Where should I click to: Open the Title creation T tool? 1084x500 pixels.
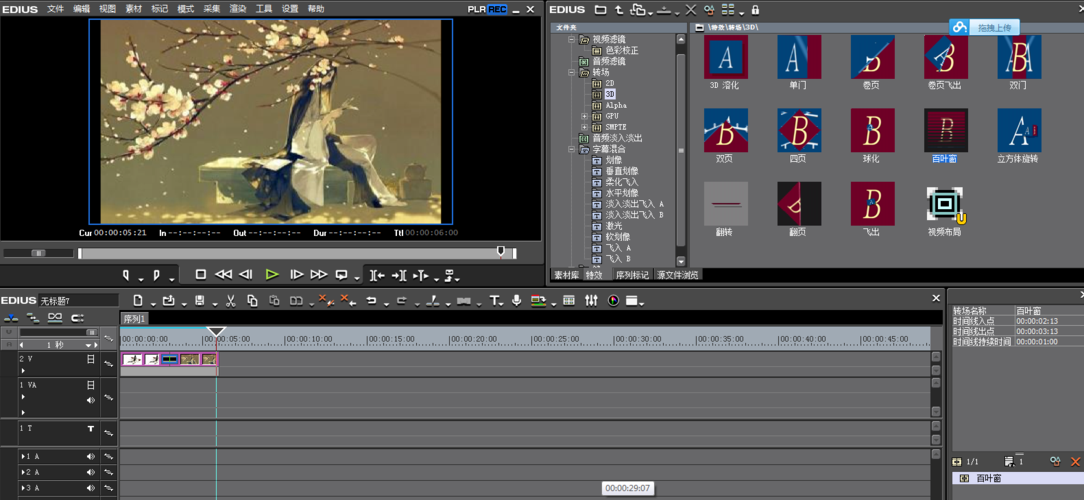(x=494, y=301)
